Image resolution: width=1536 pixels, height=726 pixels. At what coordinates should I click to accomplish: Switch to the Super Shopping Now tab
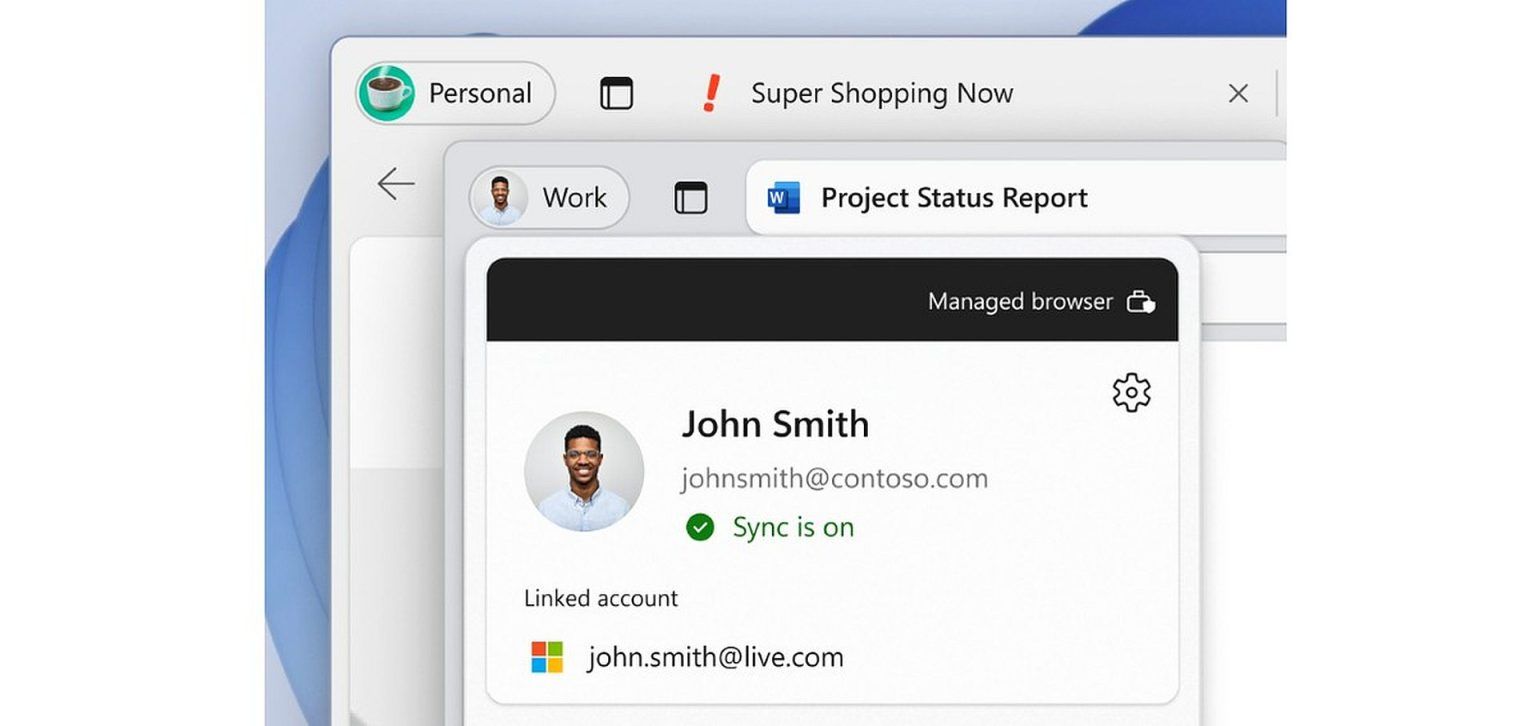[881, 93]
